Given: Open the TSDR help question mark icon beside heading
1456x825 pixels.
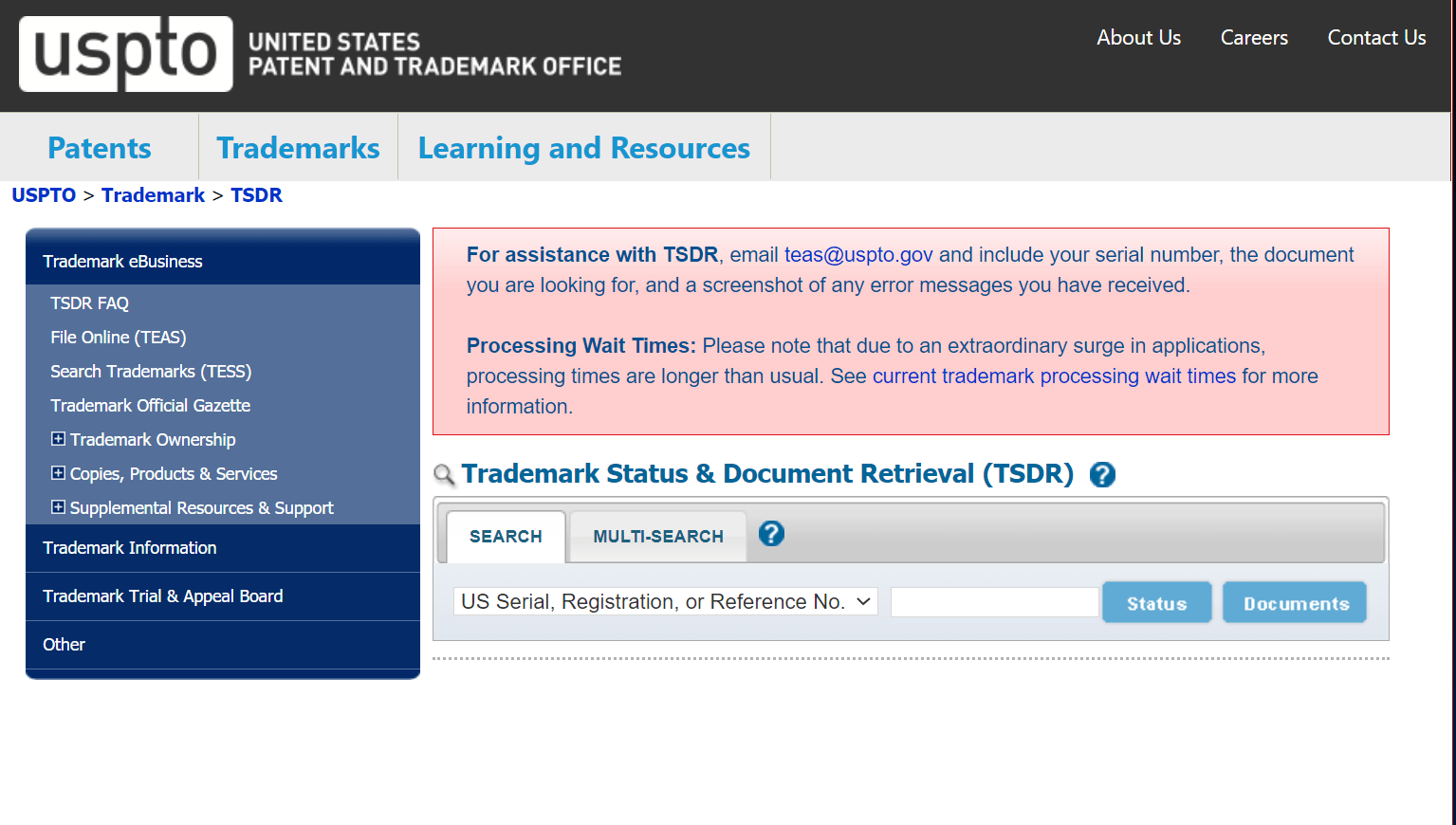Looking at the screenshot, I should [x=1102, y=474].
